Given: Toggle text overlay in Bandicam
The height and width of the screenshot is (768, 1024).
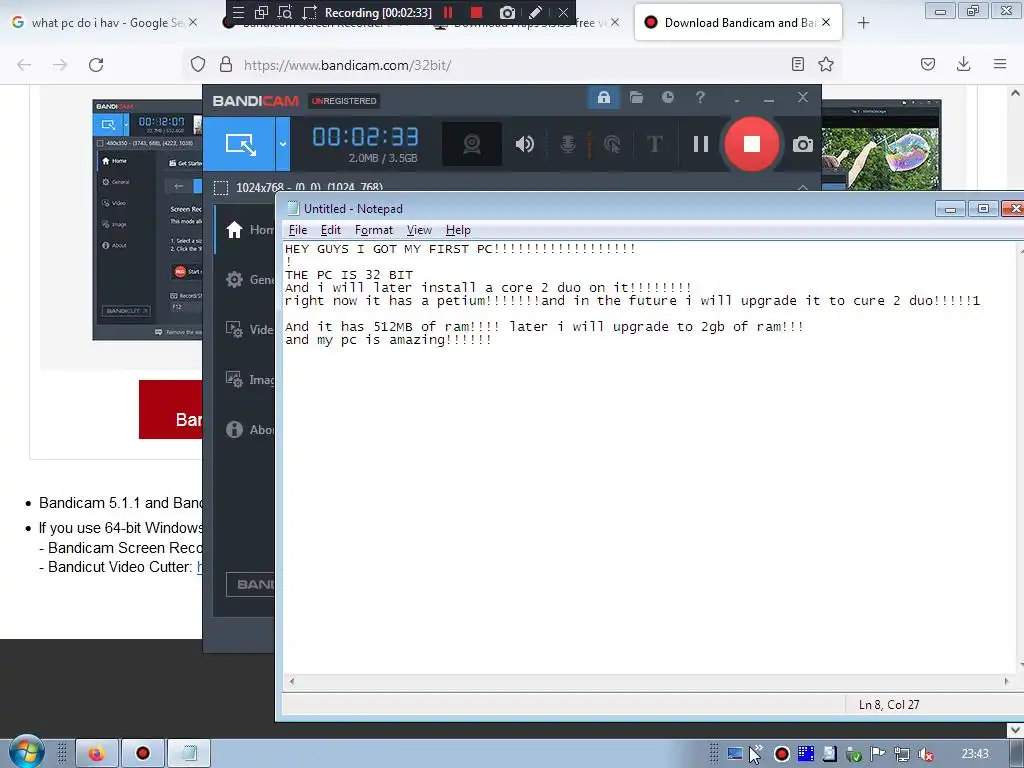Looking at the screenshot, I should [654, 144].
